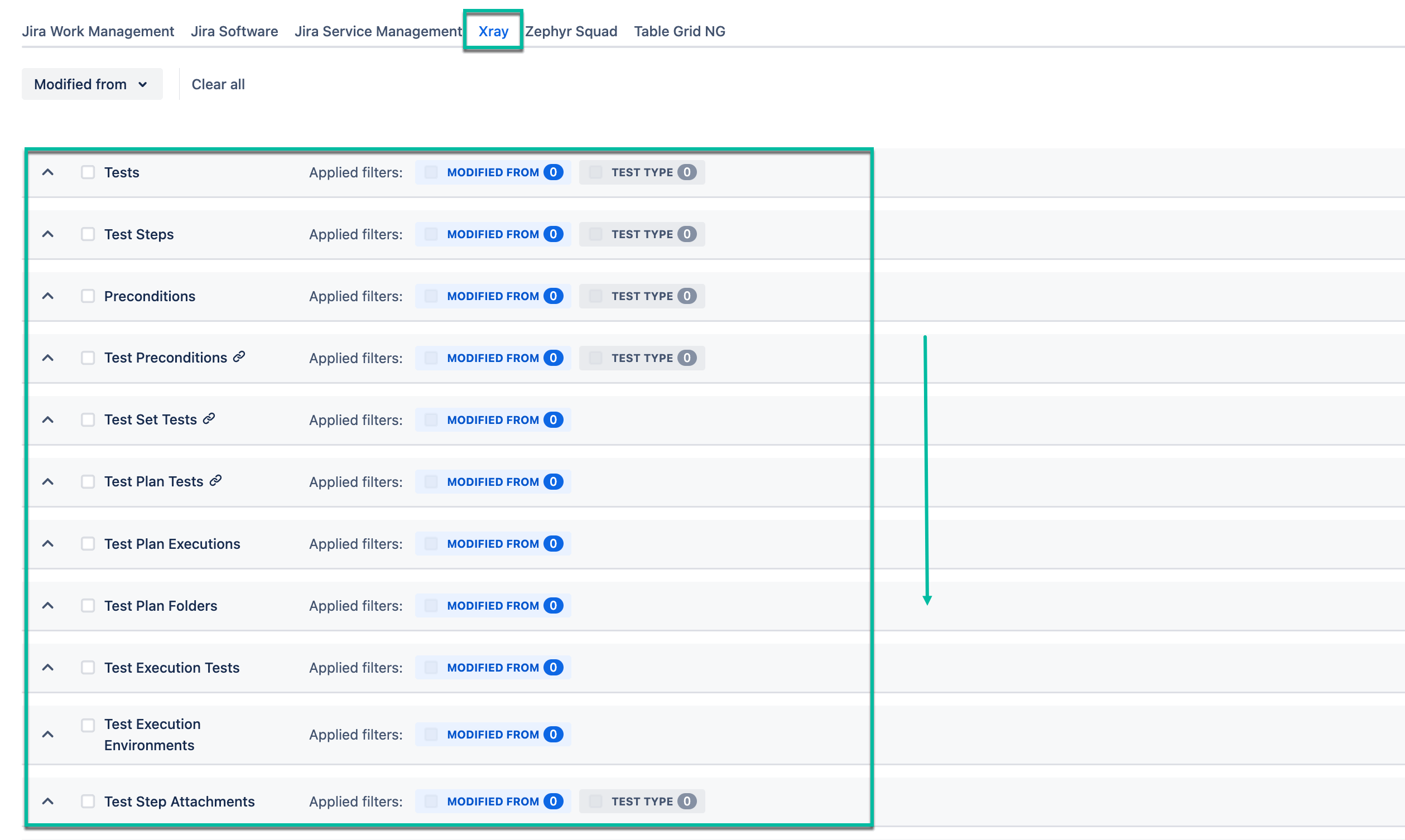
Task: Select the Table Grid NG tab
Action: point(679,31)
